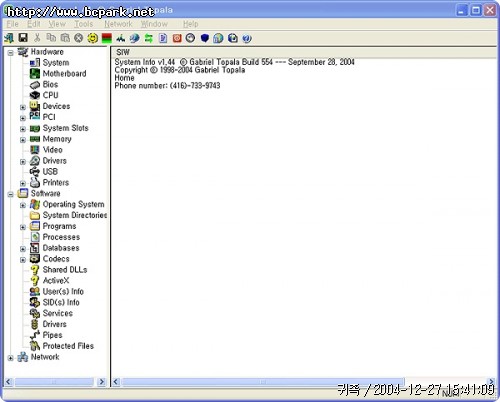Expand the Printers node
Screen dimensions: 500x402
point(23,183)
